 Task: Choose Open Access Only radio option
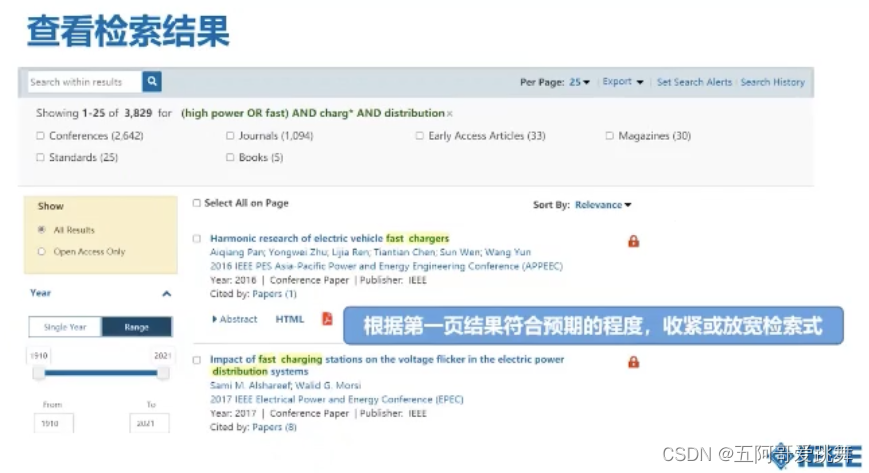pyautogui.click(x=42, y=251)
